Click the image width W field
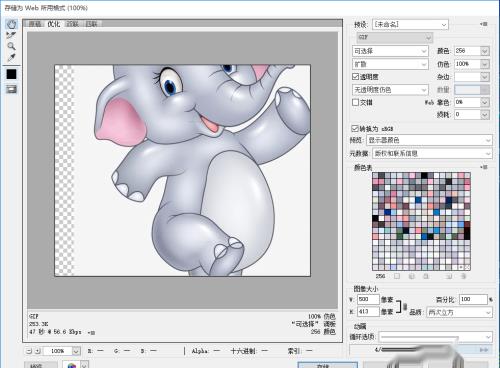The height and width of the screenshot is (368, 500). tap(368, 299)
